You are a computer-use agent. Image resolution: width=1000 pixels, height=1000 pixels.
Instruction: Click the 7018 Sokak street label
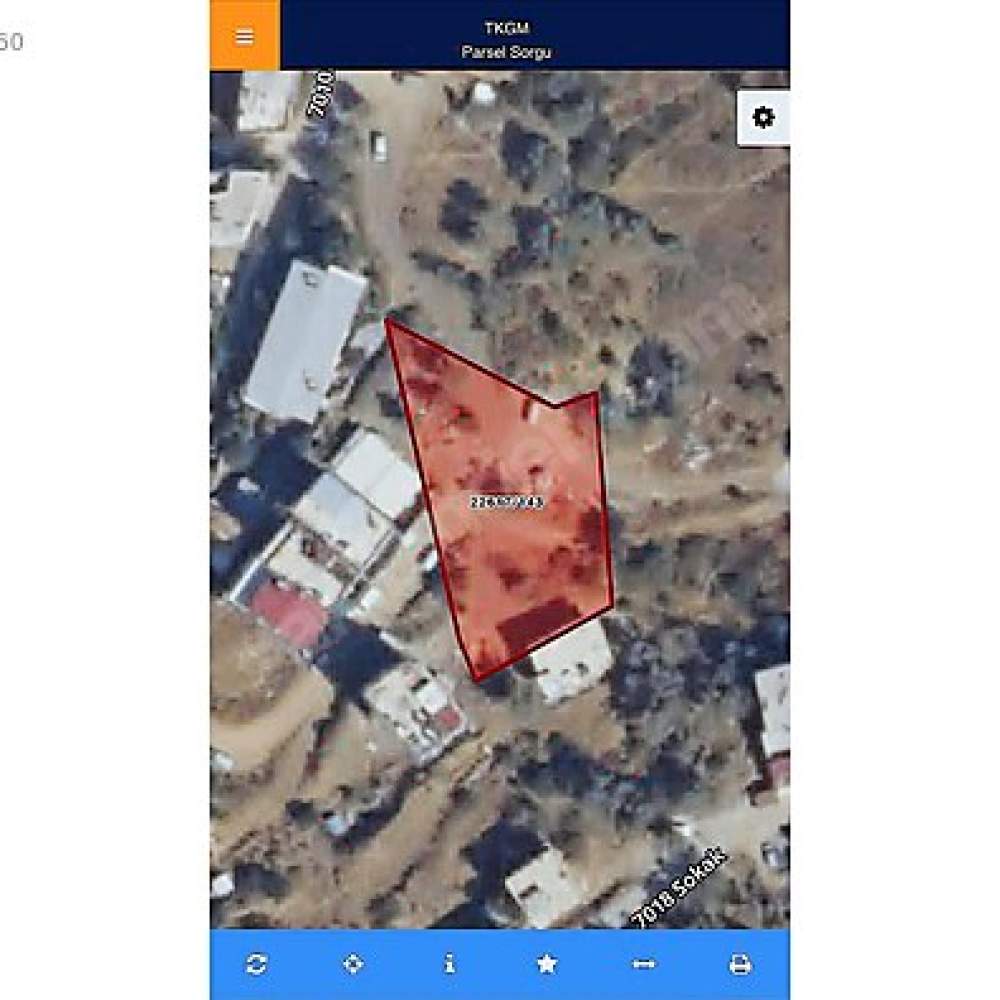pyautogui.click(x=679, y=887)
